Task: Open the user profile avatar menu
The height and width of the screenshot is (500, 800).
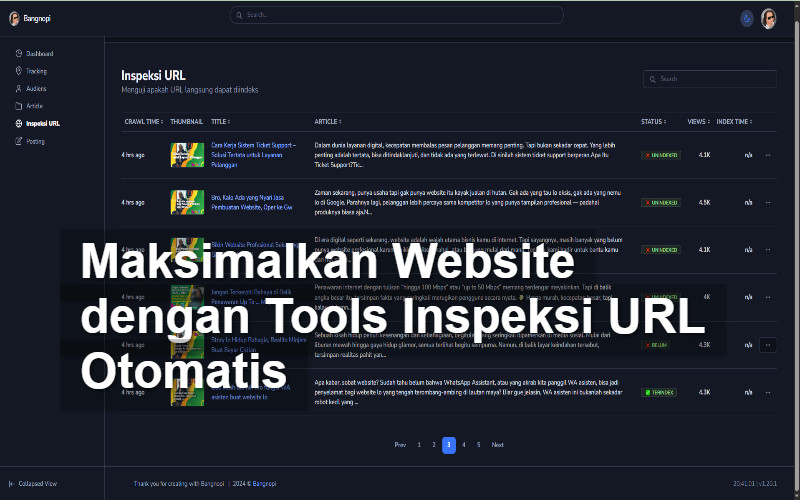Action: point(768,18)
